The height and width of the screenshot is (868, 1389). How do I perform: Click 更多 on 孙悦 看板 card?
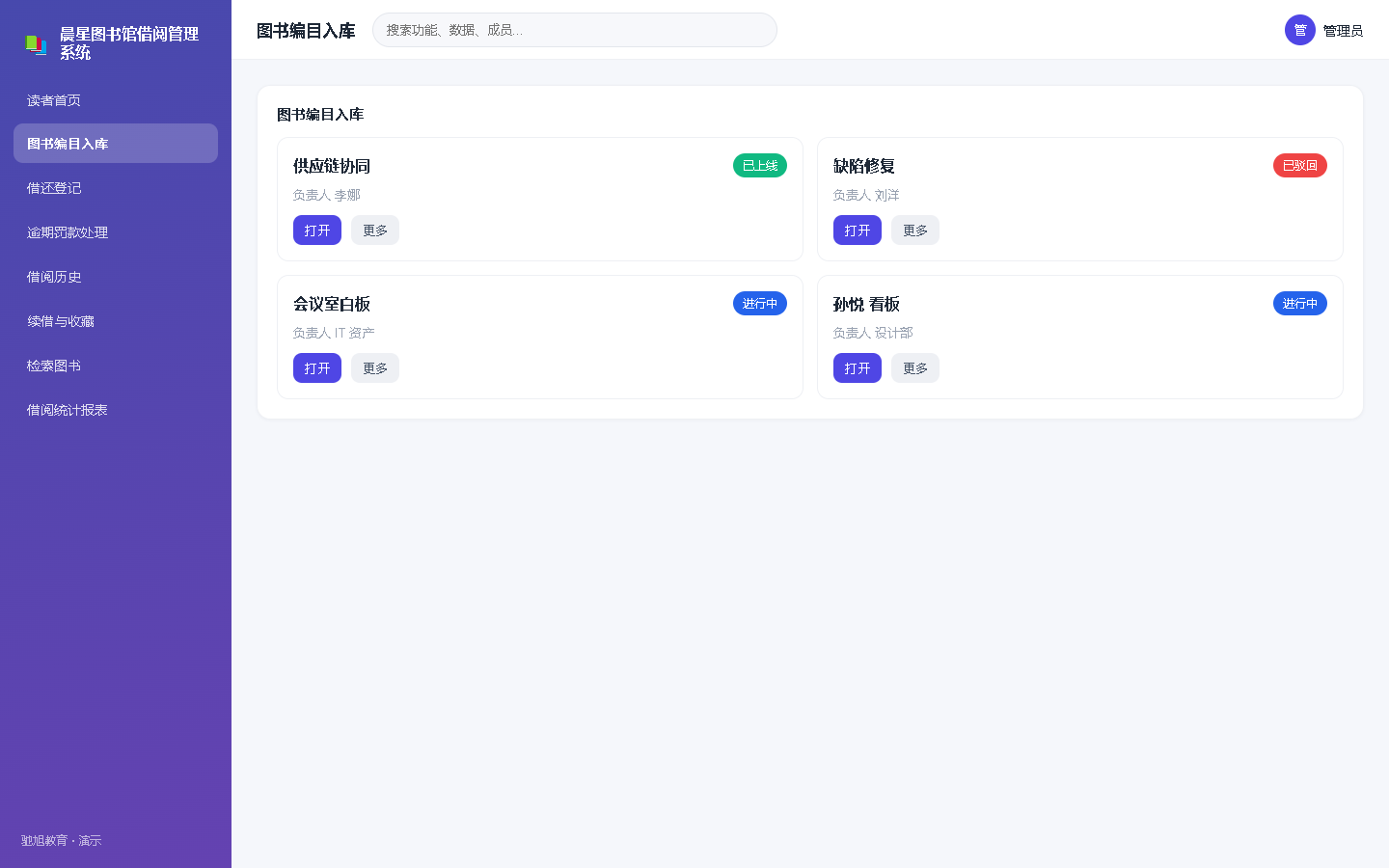tap(915, 368)
